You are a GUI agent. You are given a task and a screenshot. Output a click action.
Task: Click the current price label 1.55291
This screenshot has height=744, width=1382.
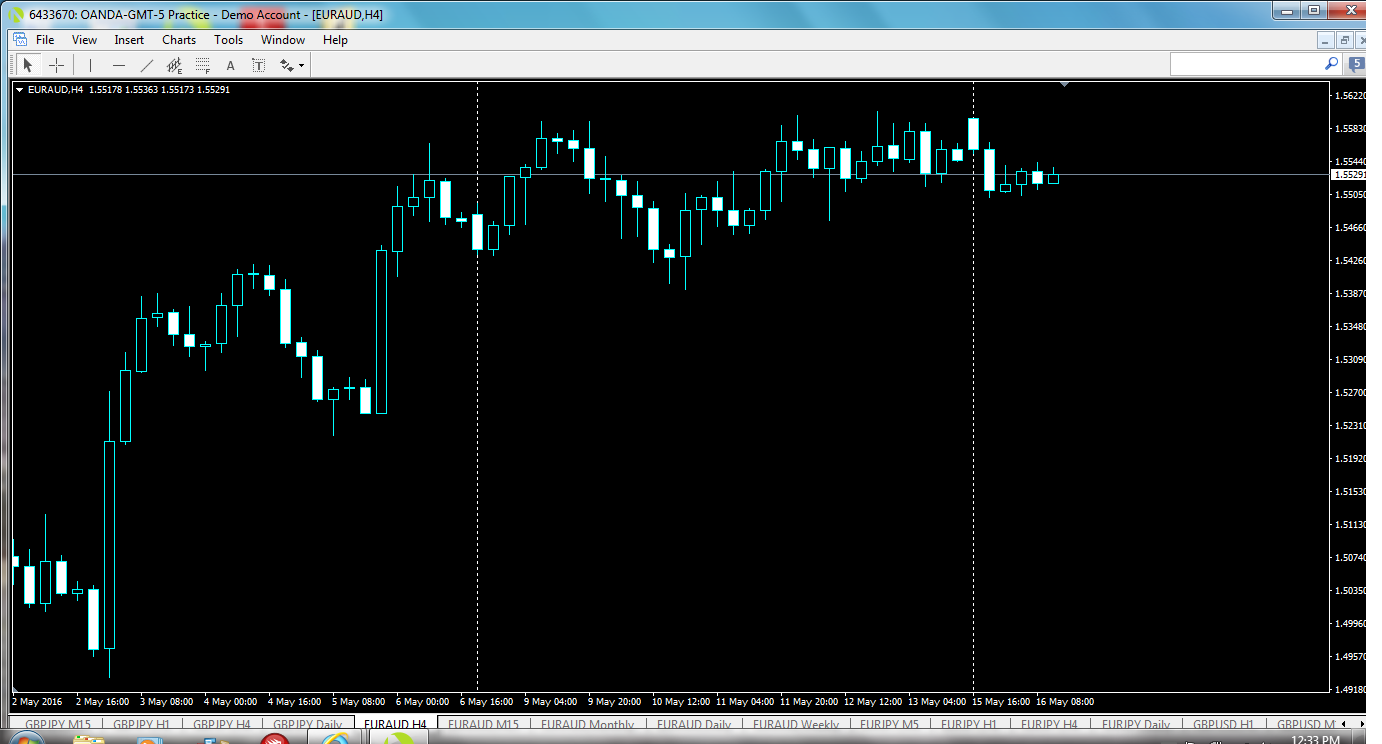(1350, 174)
